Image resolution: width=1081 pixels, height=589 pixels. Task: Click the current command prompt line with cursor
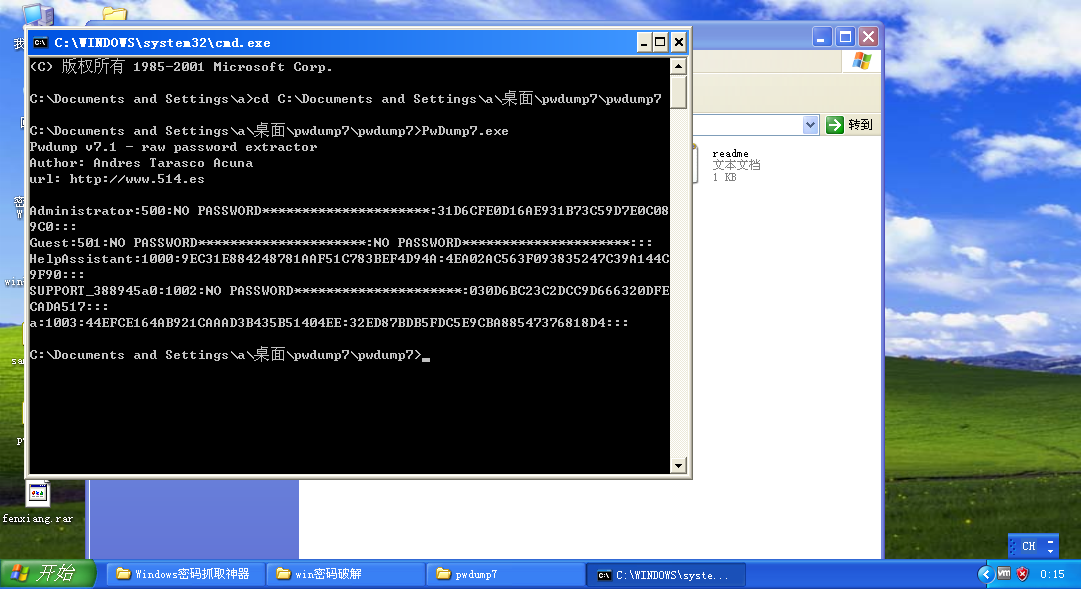pos(230,355)
